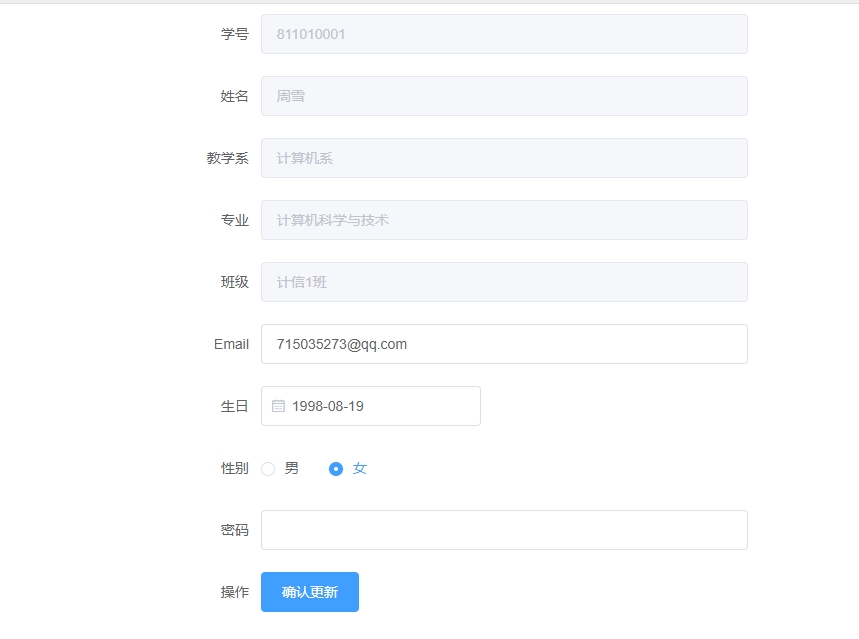Click the disabled 专业 field 计算机科学与技术
Image resolution: width=859 pixels, height=639 pixels.
pos(504,220)
